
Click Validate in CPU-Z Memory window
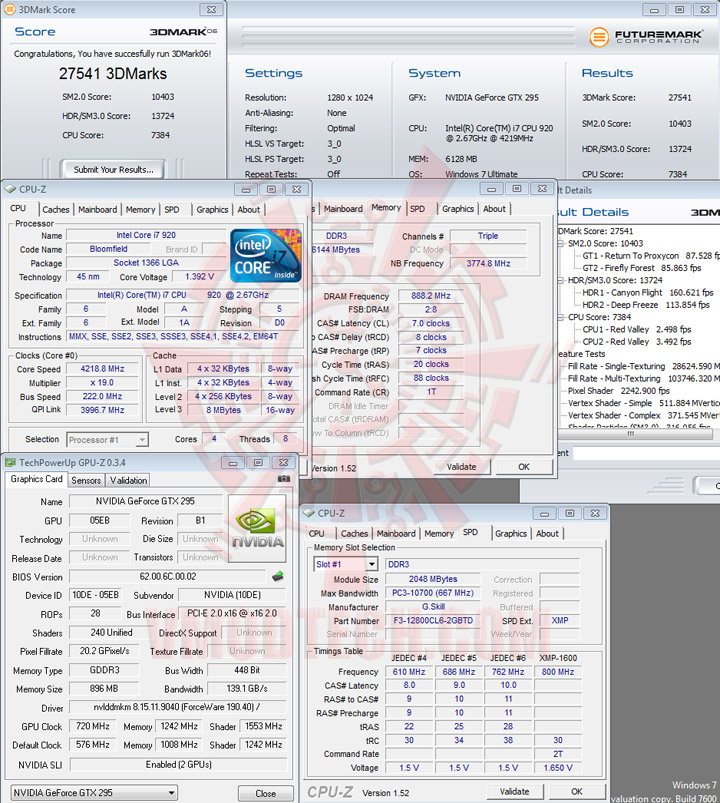pyautogui.click(x=461, y=467)
